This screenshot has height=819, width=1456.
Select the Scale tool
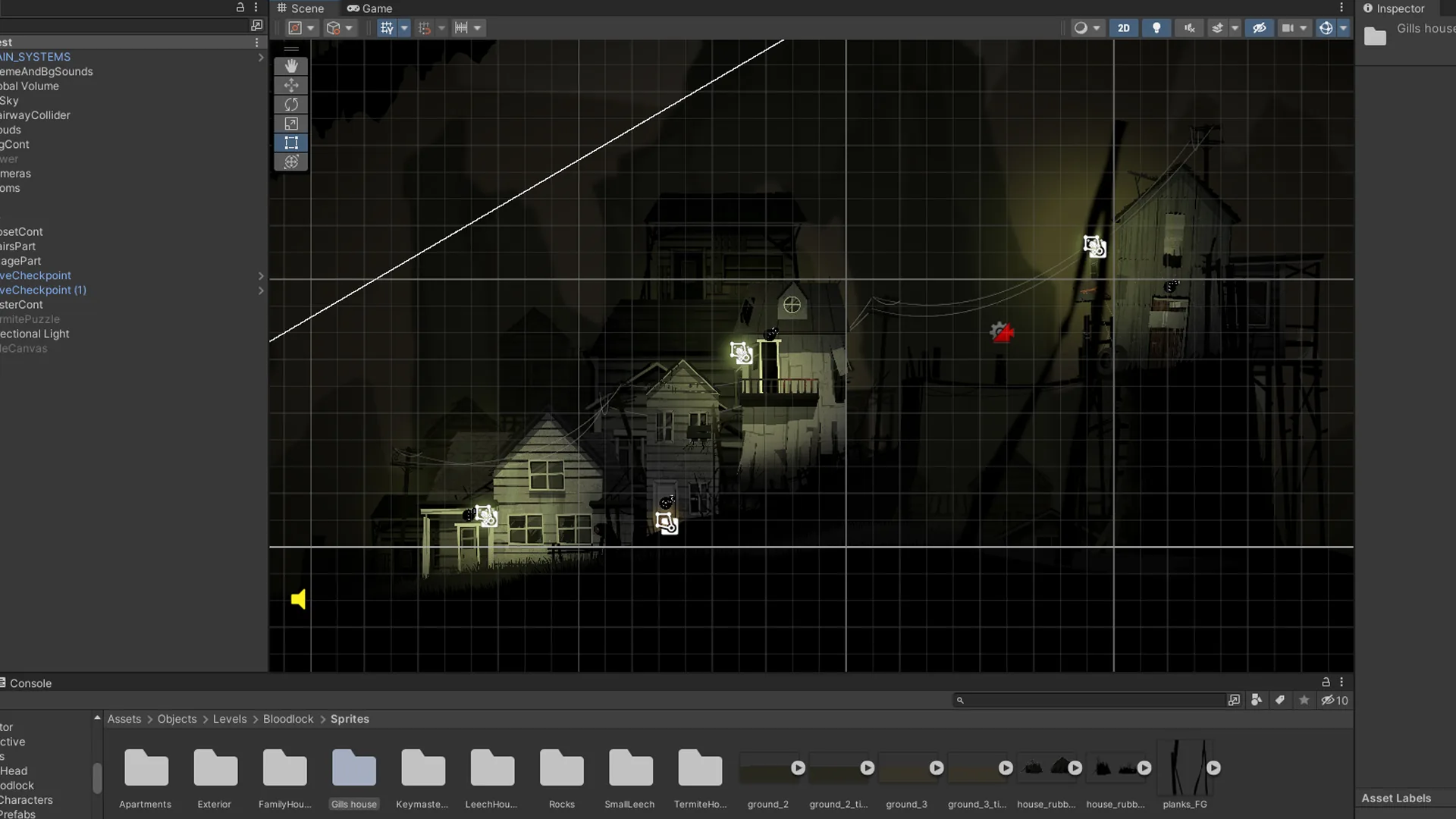[291, 123]
